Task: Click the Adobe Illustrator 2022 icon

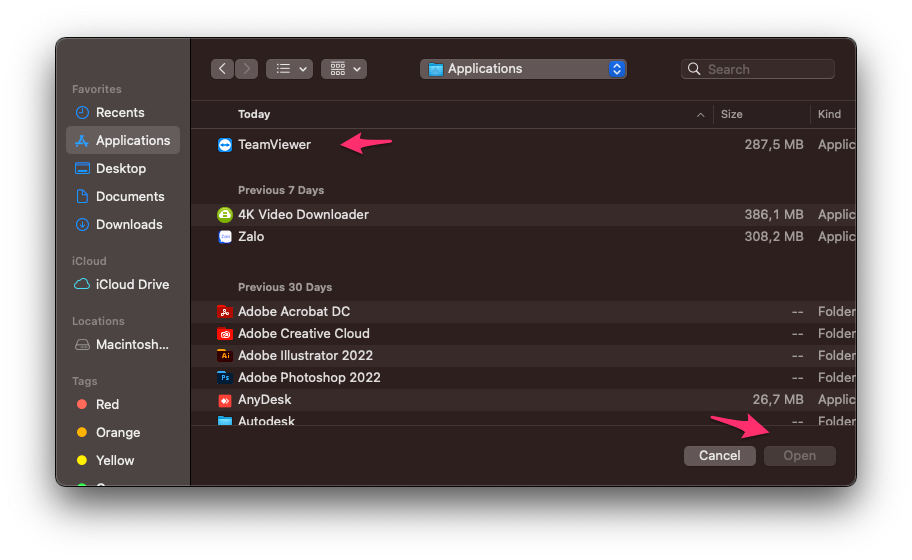Action: coord(225,355)
